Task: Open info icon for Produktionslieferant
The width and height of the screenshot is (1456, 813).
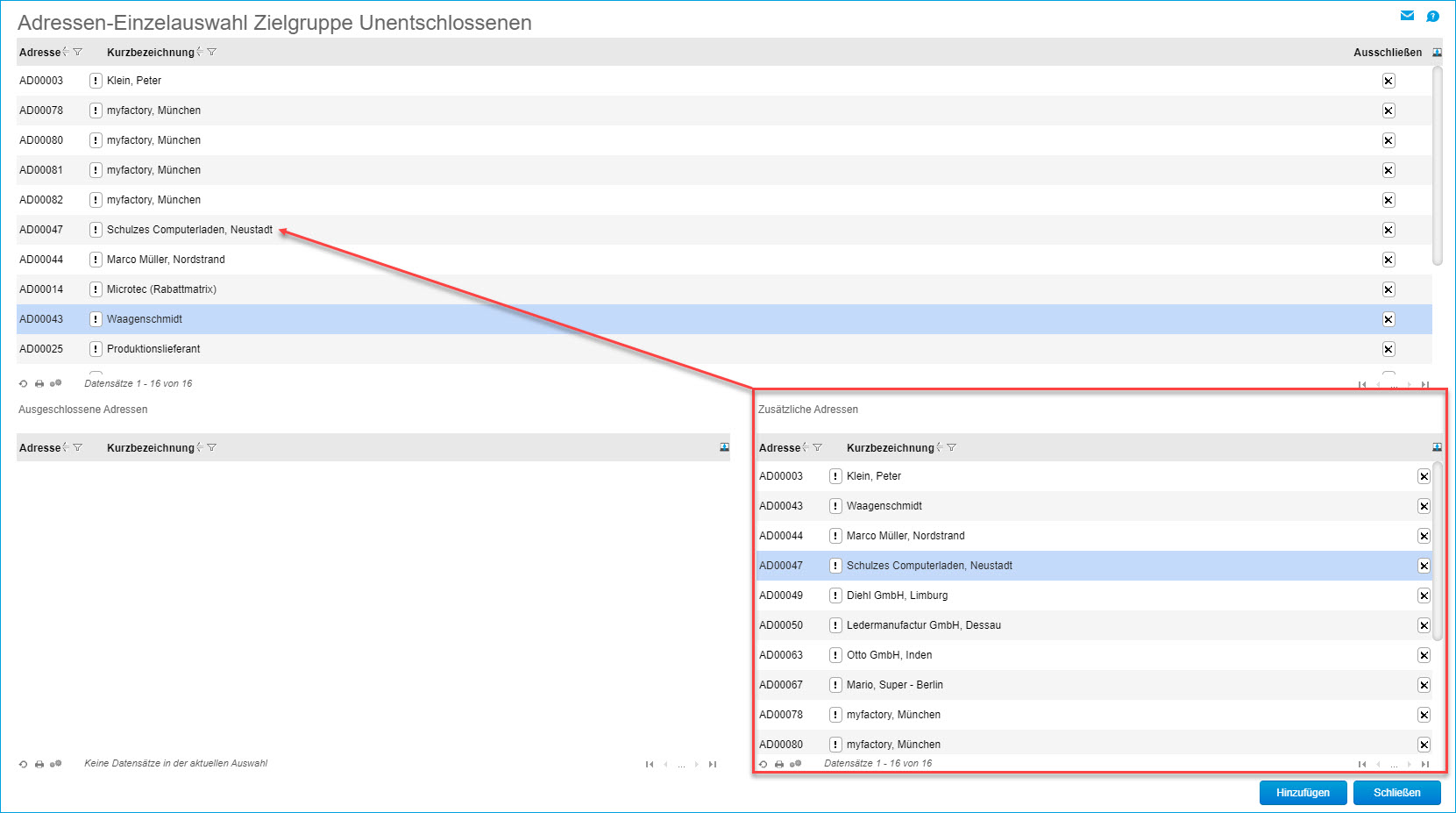Action: pyautogui.click(x=96, y=349)
